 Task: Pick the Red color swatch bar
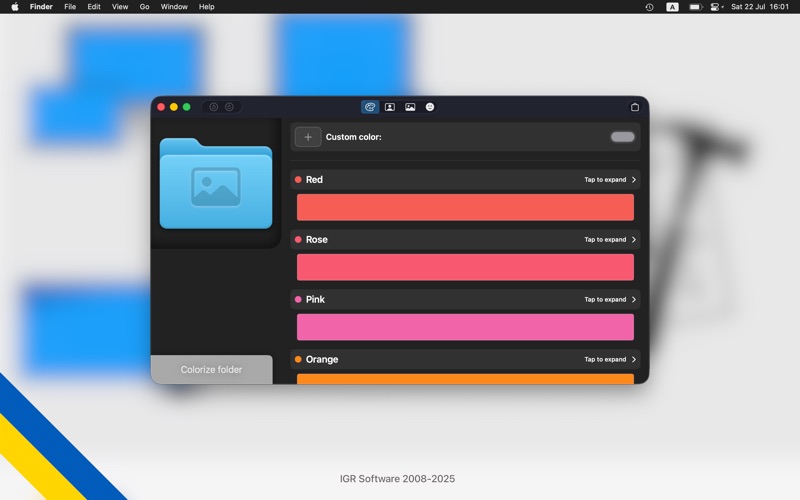465,207
